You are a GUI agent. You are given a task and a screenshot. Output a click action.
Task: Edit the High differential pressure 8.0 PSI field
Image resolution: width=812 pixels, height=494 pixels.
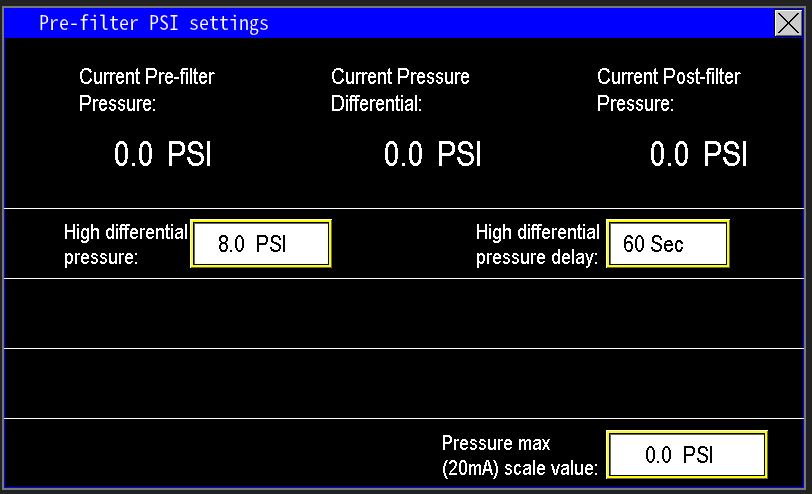click(260, 244)
